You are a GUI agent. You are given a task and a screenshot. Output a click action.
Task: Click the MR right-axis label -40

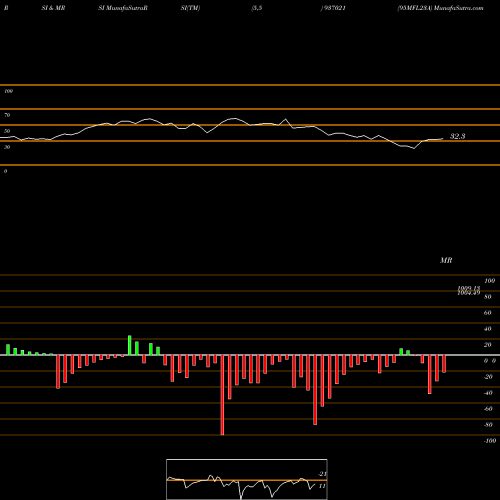point(488,393)
